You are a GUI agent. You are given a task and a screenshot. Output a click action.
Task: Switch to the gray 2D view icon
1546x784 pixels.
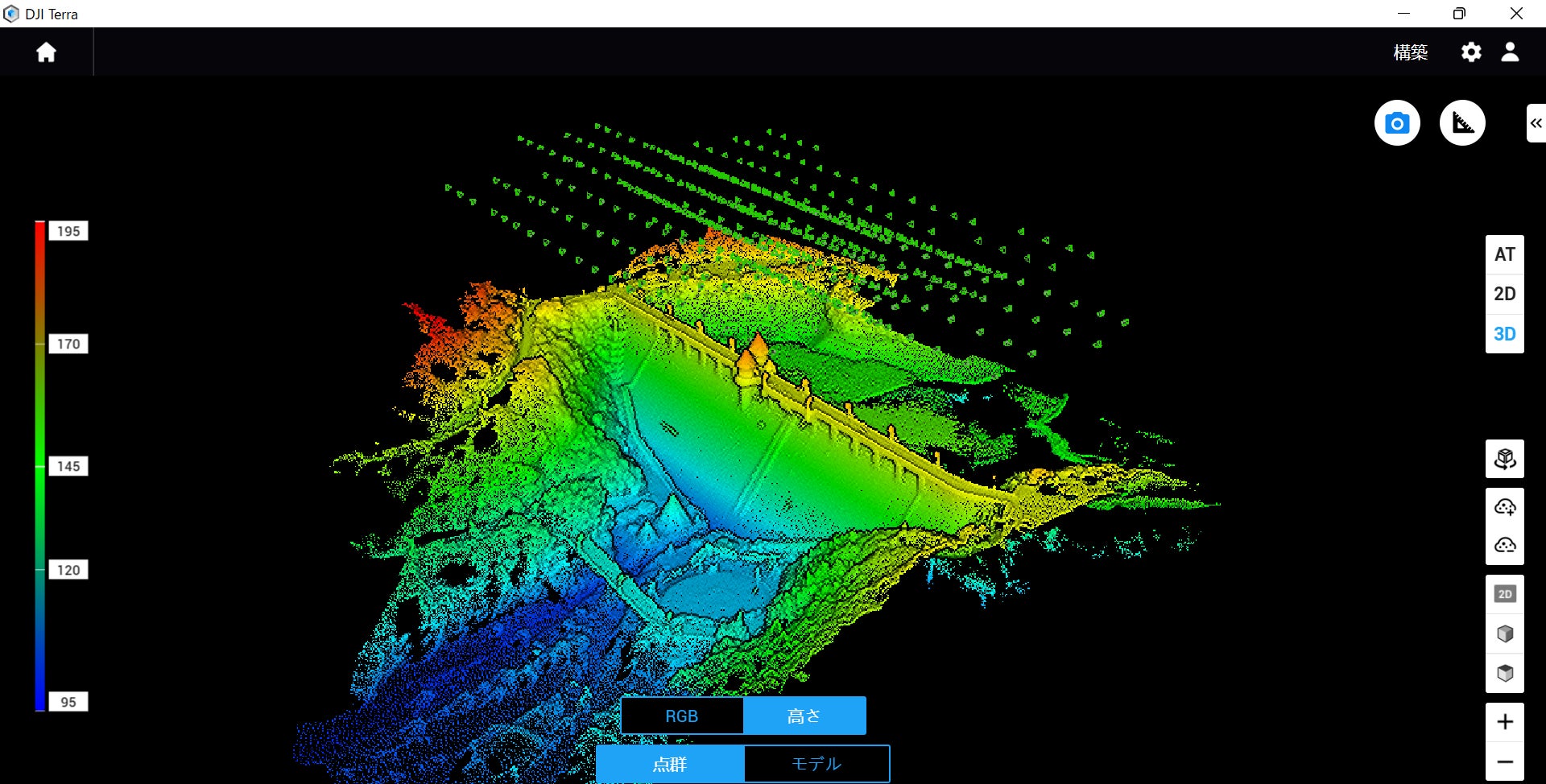point(1504,594)
